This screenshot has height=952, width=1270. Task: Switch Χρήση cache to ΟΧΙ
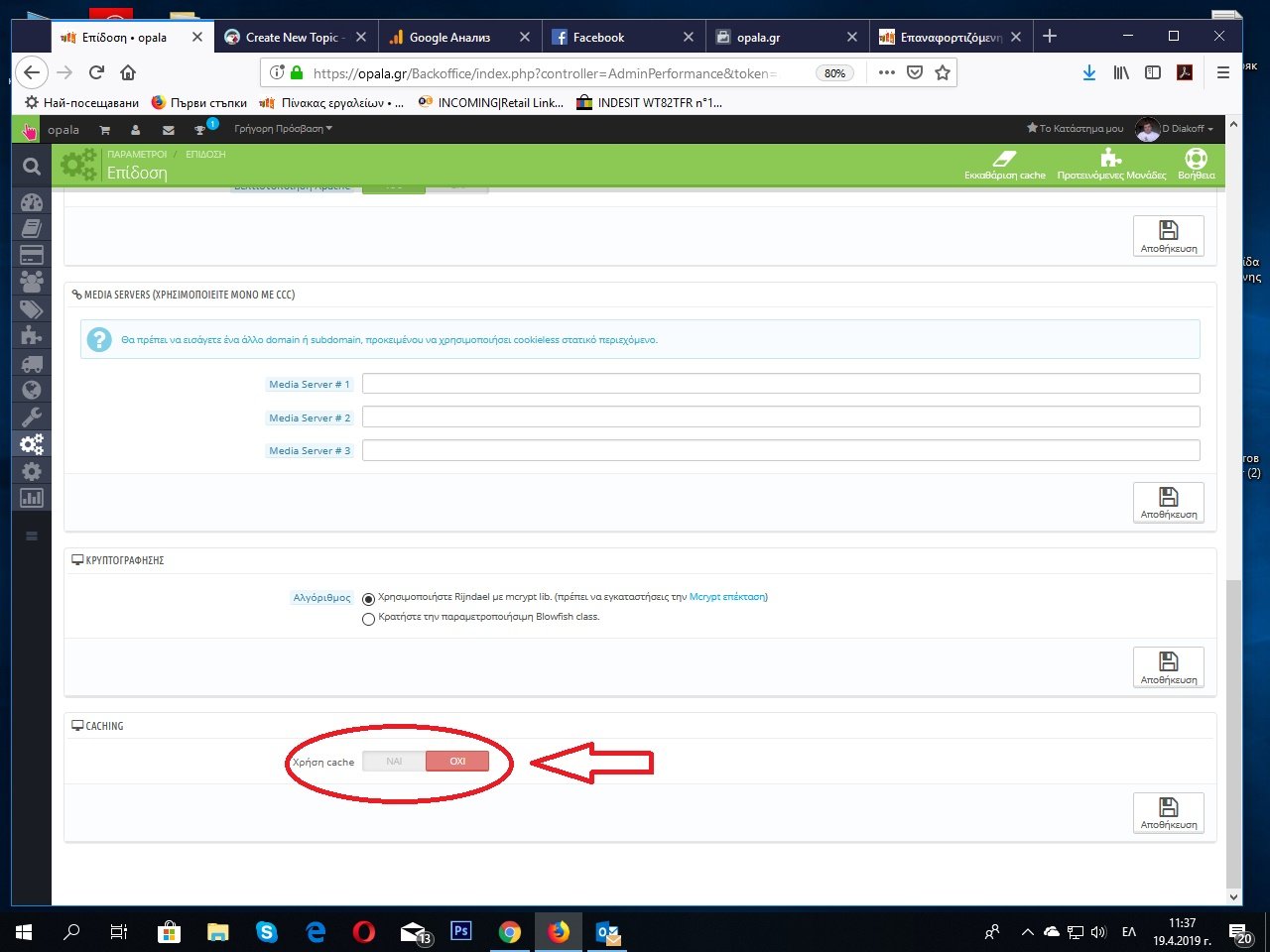coord(457,762)
